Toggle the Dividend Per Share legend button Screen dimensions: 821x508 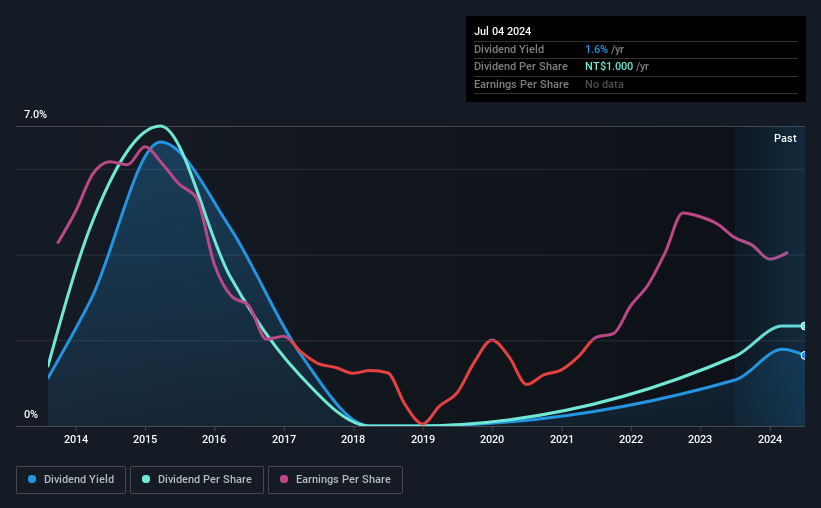[197, 480]
